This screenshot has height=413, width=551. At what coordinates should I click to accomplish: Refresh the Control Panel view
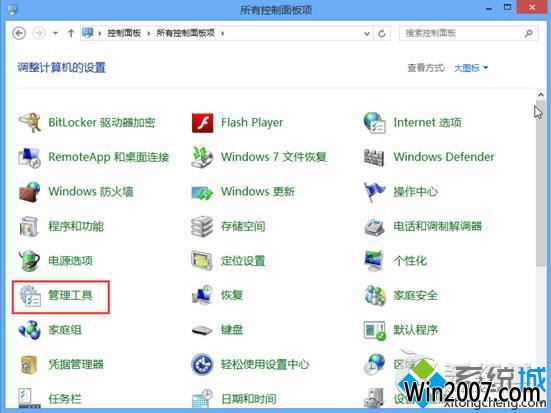[x=382, y=34]
